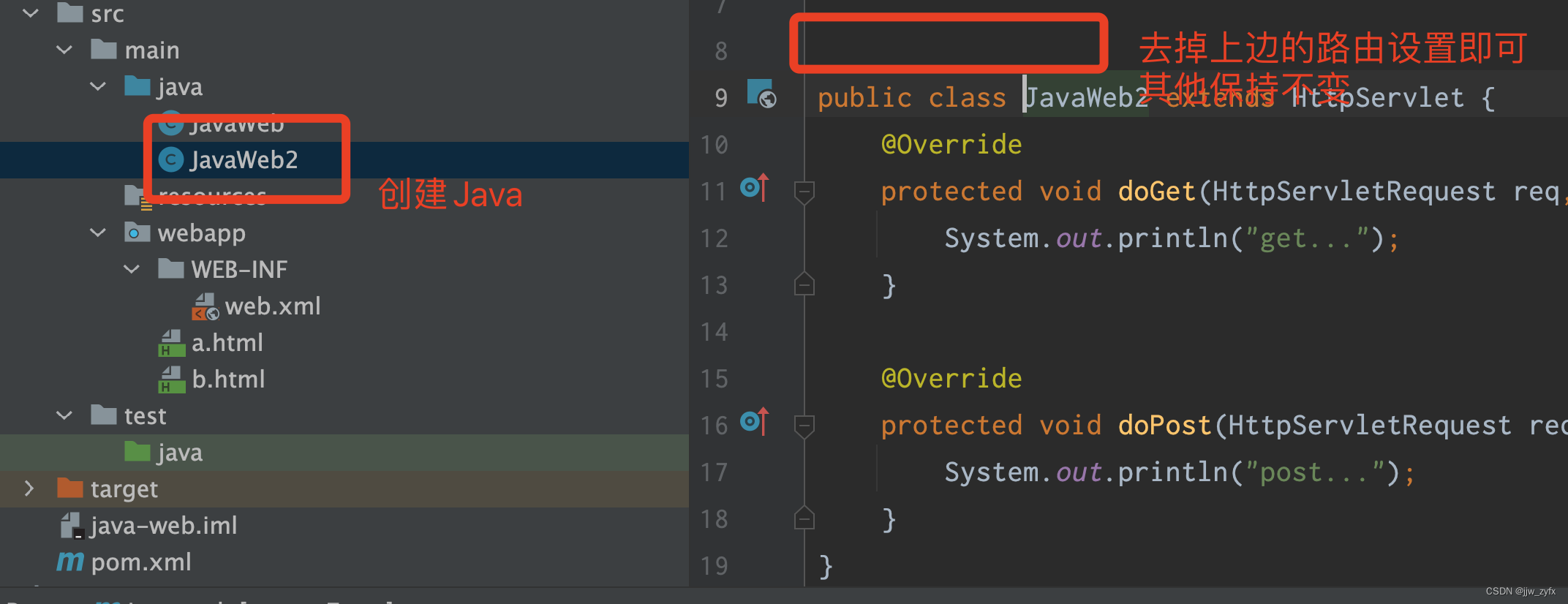Click the HttpServletRequest parameter type in doGet
Viewport: 1568px width, 604px height.
[x=1354, y=191]
